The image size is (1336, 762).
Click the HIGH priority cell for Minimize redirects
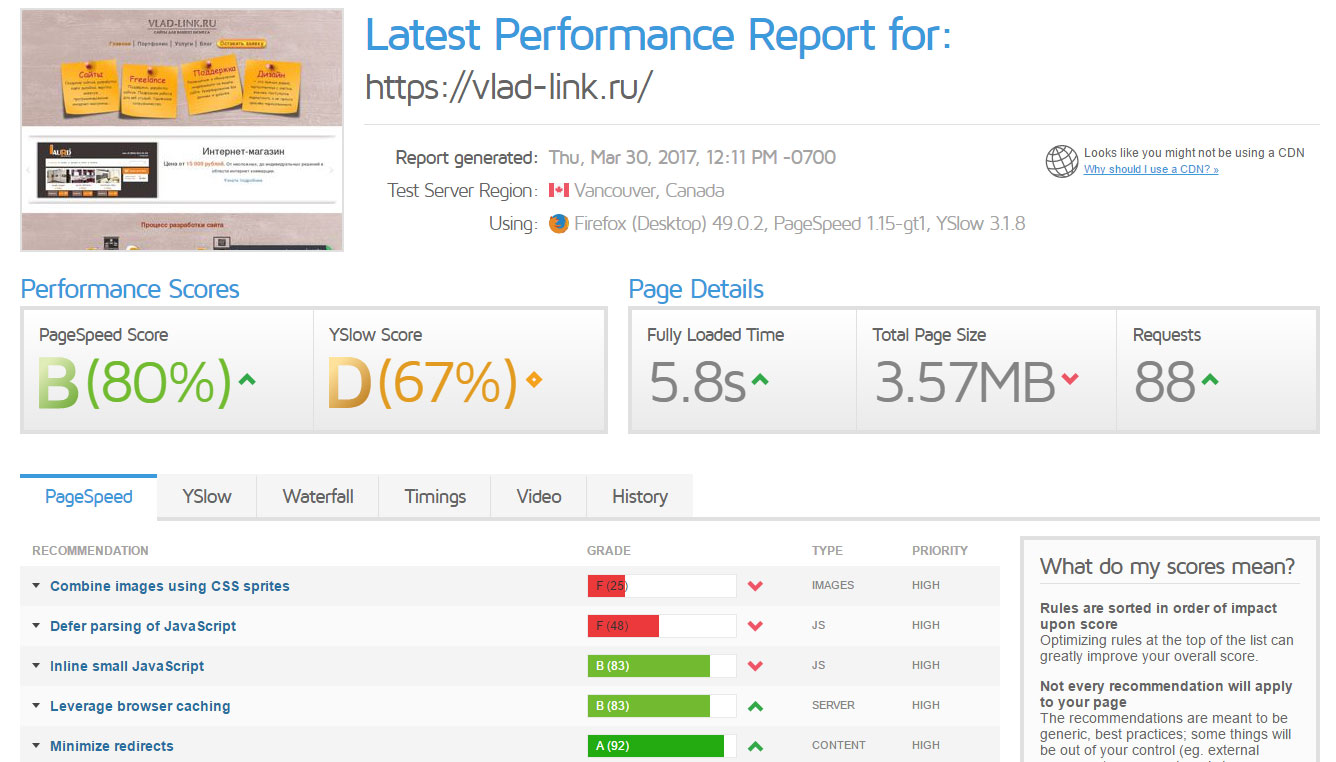coord(926,746)
